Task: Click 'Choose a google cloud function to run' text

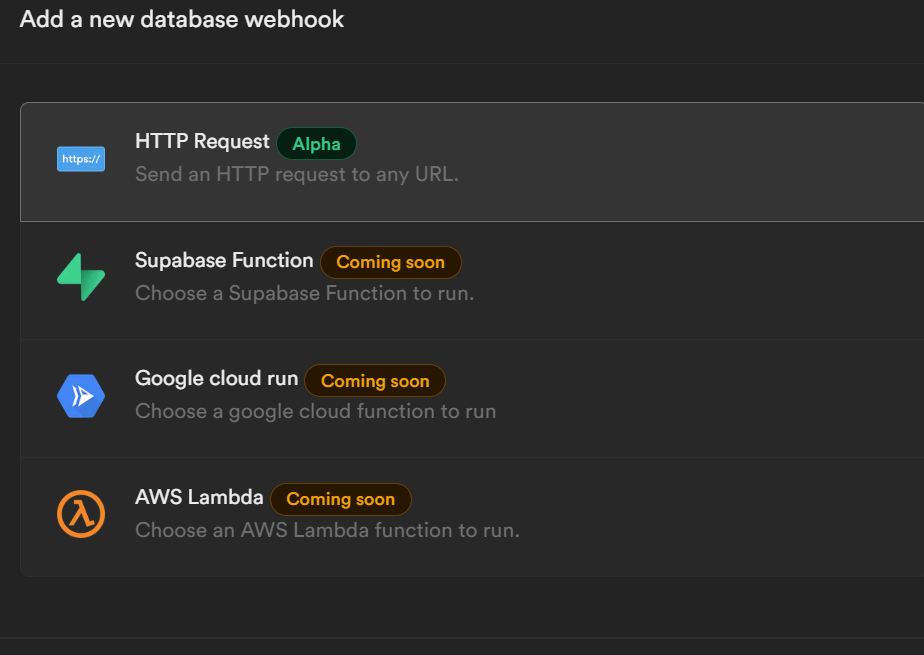Action: [315, 411]
